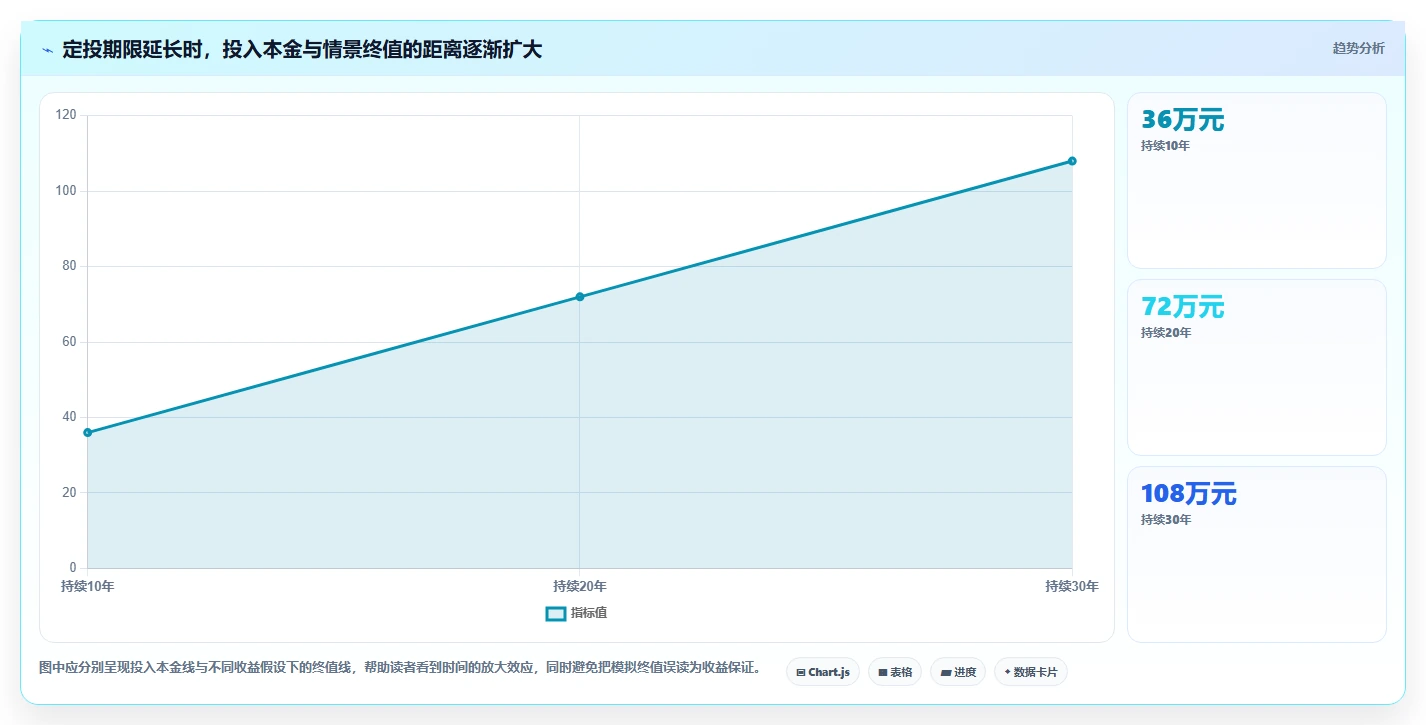Click the 进度 tag
Screen dimensions: 1426x725
(x=958, y=672)
